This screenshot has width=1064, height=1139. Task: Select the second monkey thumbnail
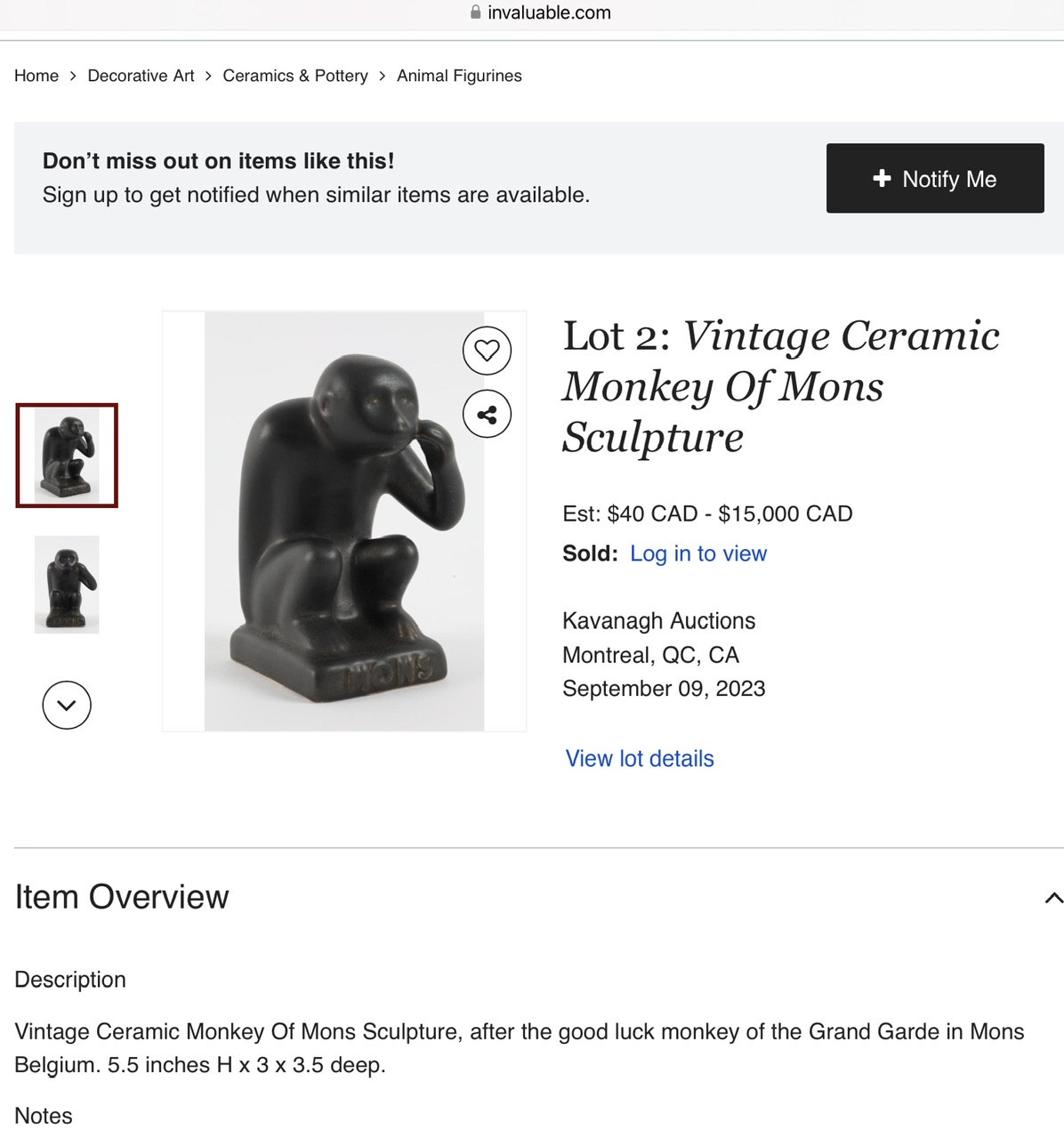67,585
